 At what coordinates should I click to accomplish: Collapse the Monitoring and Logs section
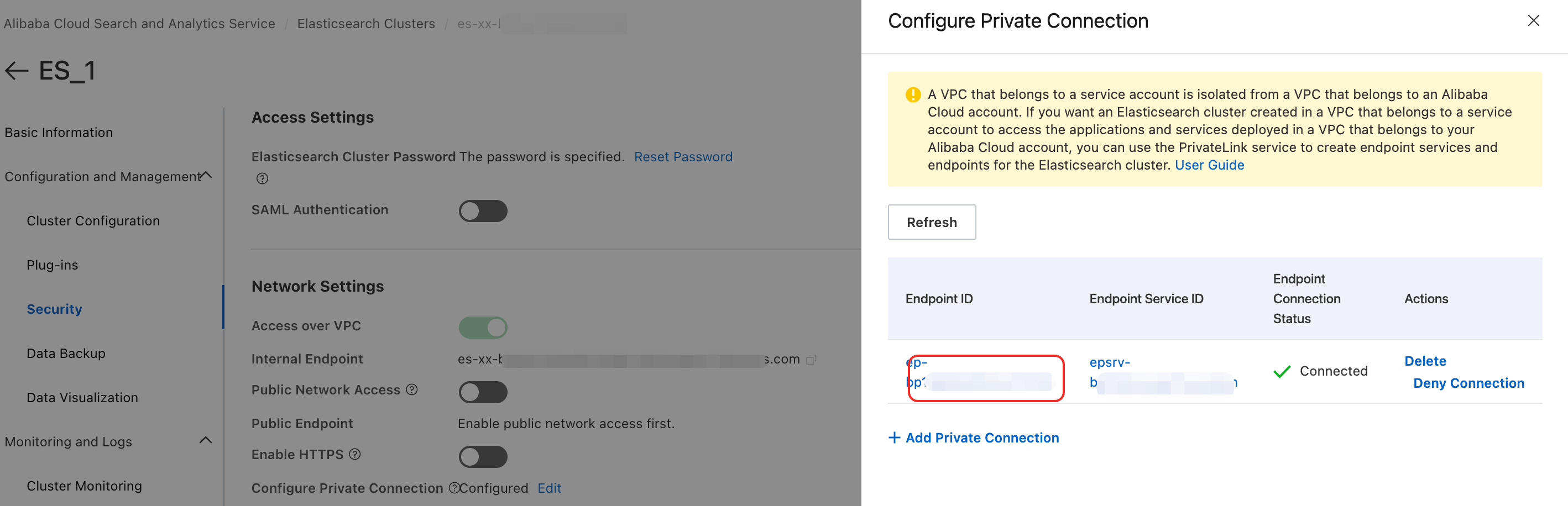pos(206,440)
